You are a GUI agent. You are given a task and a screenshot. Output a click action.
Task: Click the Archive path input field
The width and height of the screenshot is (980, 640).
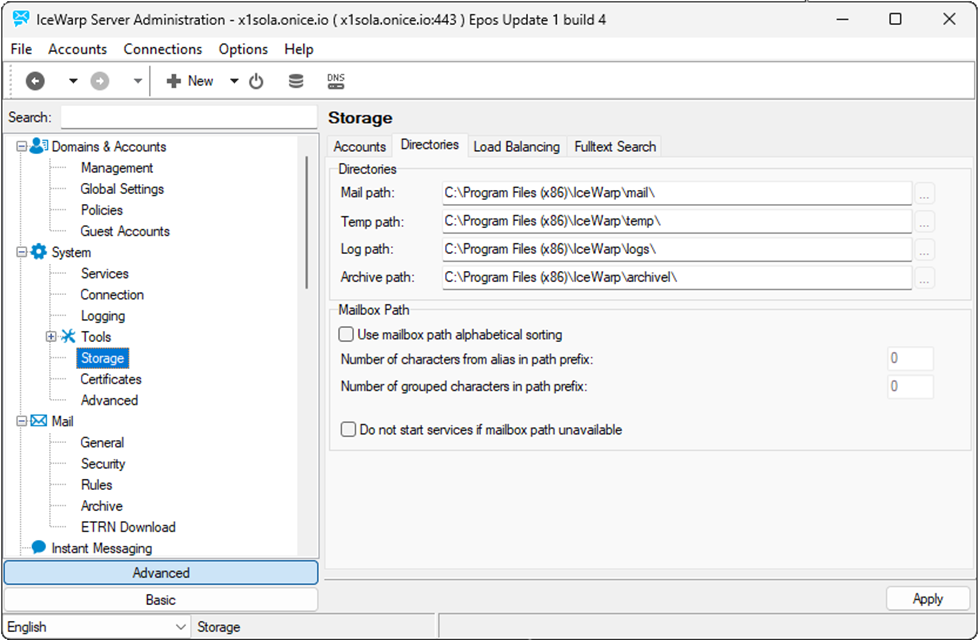(x=677, y=277)
